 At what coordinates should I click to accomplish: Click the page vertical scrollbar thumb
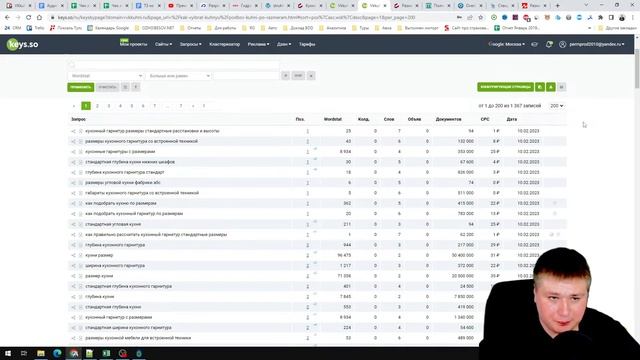(x=637, y=69)
